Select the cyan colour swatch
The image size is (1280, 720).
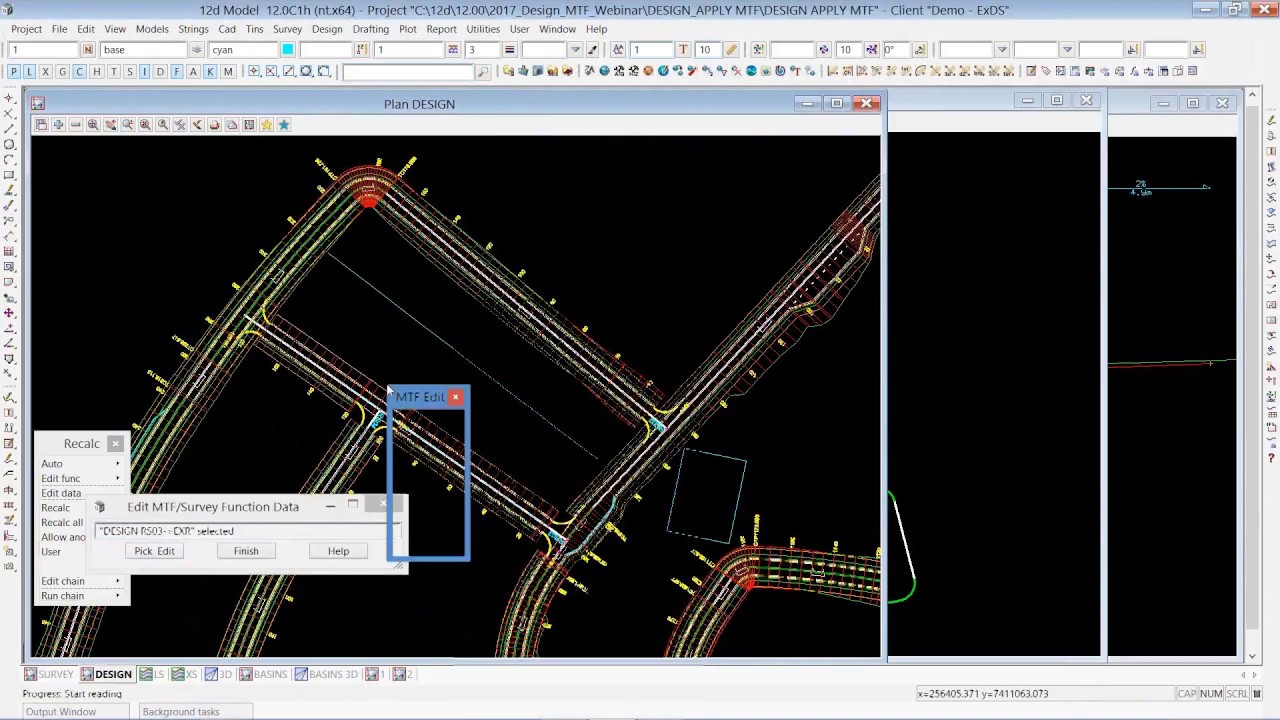288,49
